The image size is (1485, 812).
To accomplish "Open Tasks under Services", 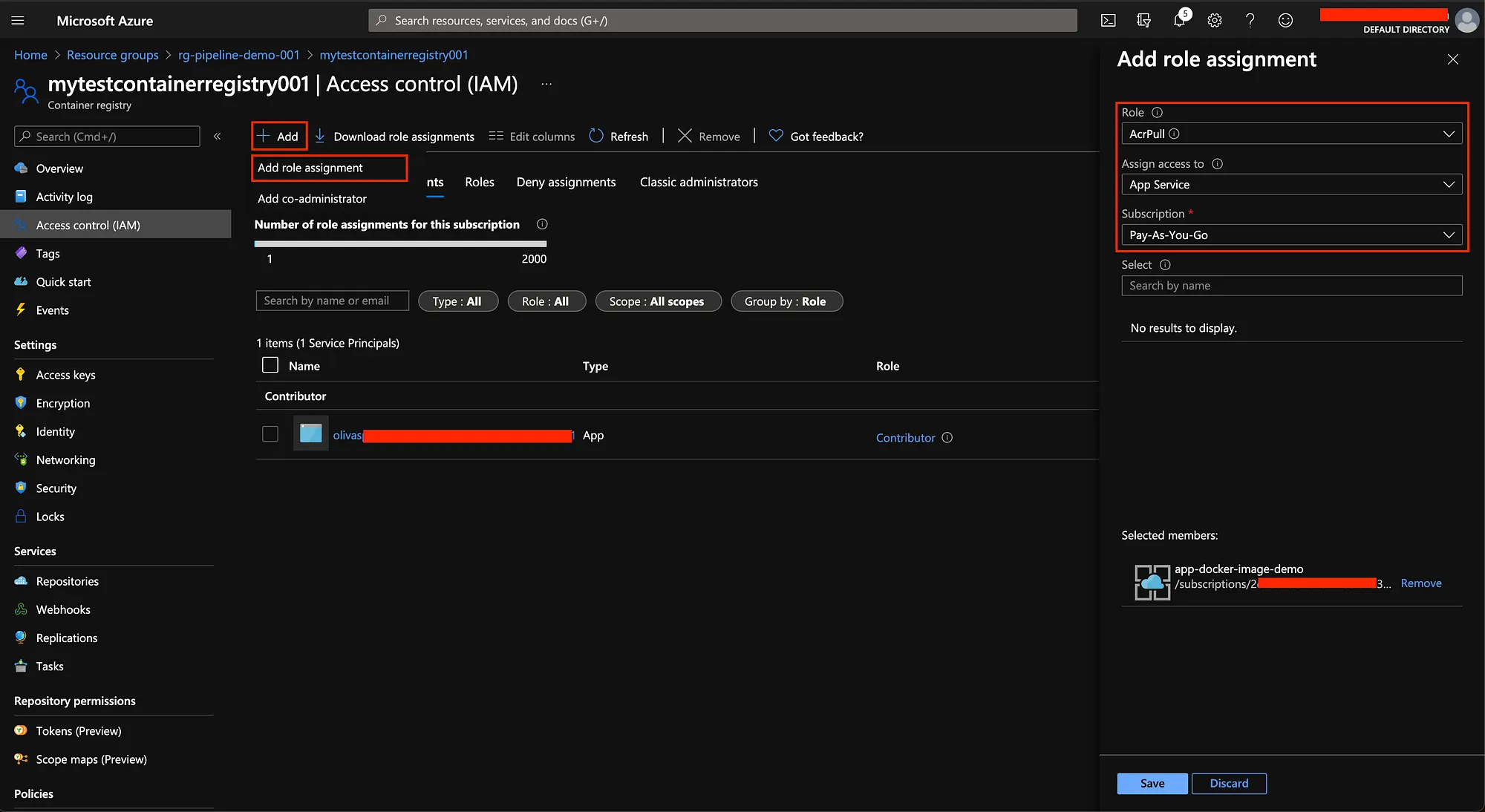I will [x=50, y=667].
